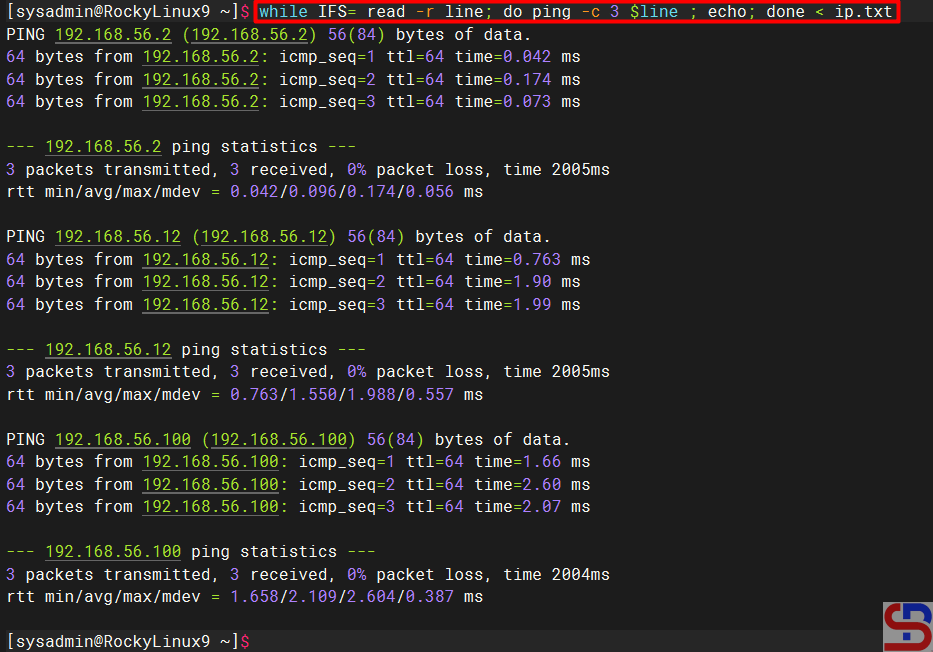Screen dimensions: 933x652
Task: Click the time=2.60 value for 192.168.56.100
Action: tap(532, 485)
